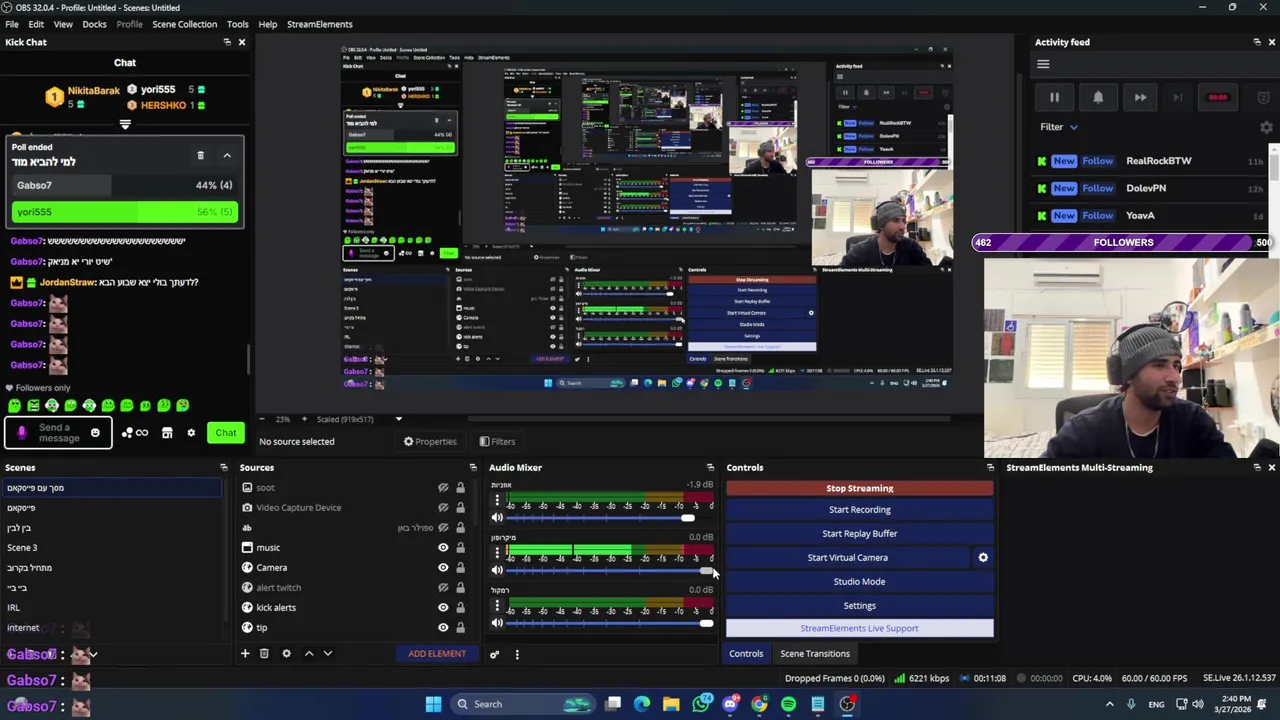Hide the Camera source
Viewport: 1280px width, 720px height.
coord(443,567)
